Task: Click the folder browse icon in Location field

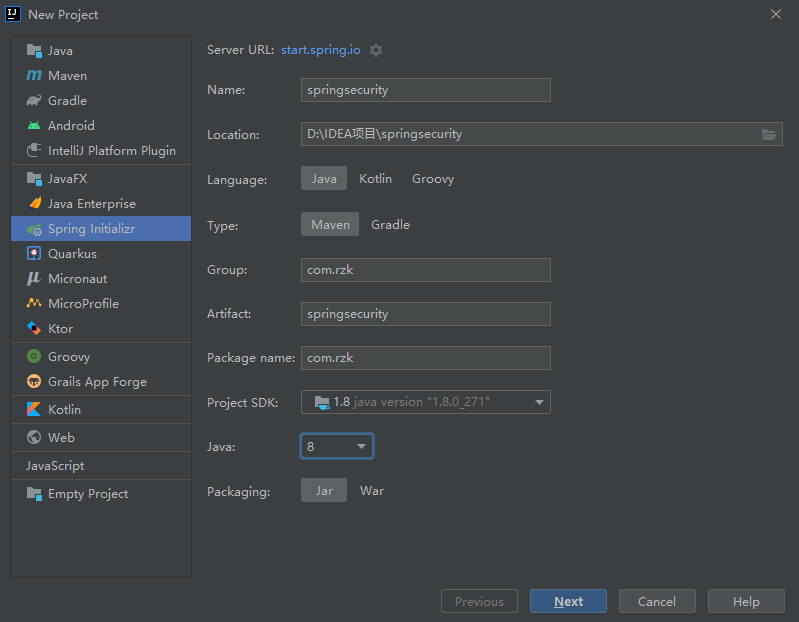Action: click(769, 134)
